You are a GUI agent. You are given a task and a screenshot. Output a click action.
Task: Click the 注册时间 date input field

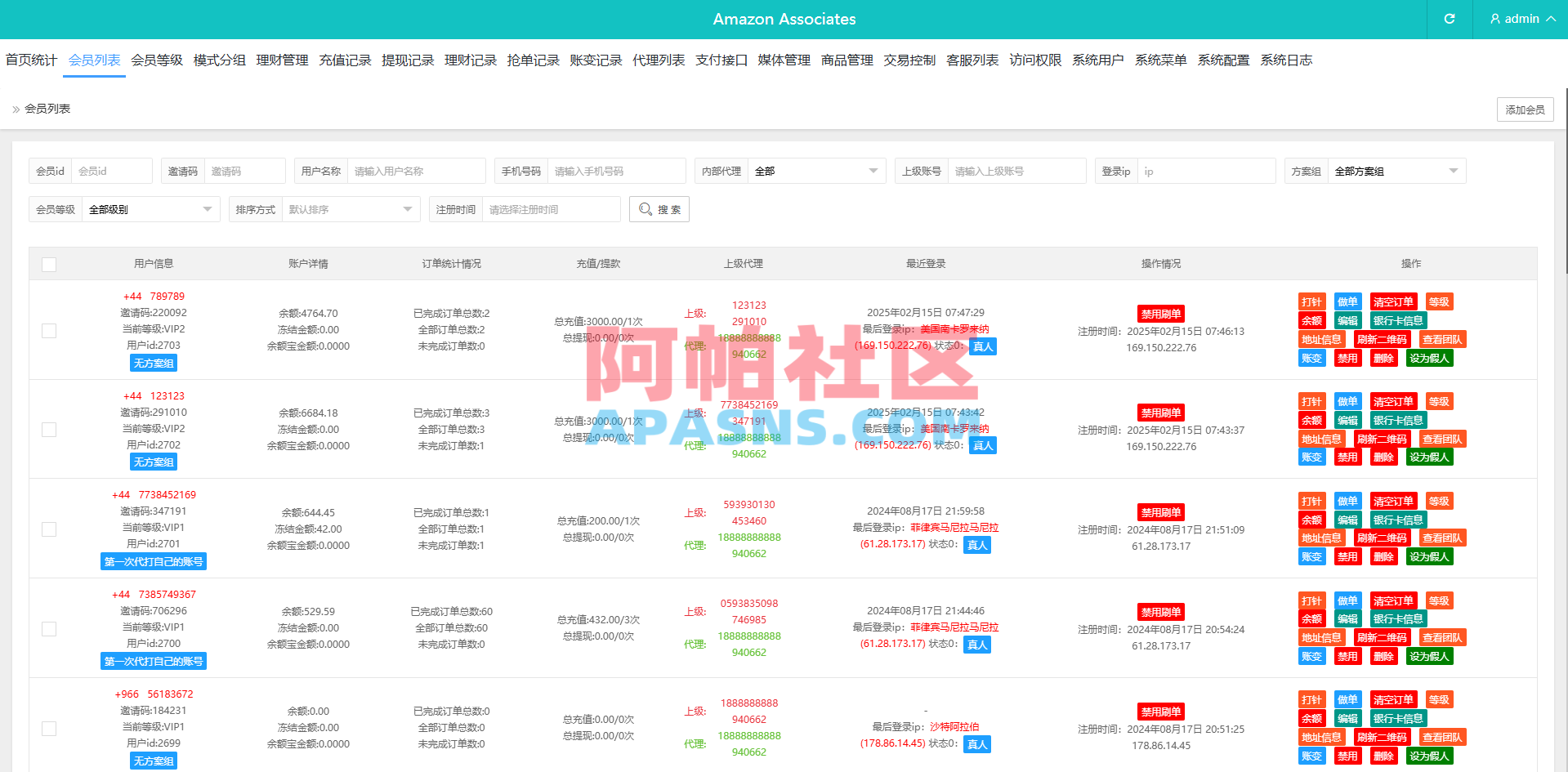(552, 209)
